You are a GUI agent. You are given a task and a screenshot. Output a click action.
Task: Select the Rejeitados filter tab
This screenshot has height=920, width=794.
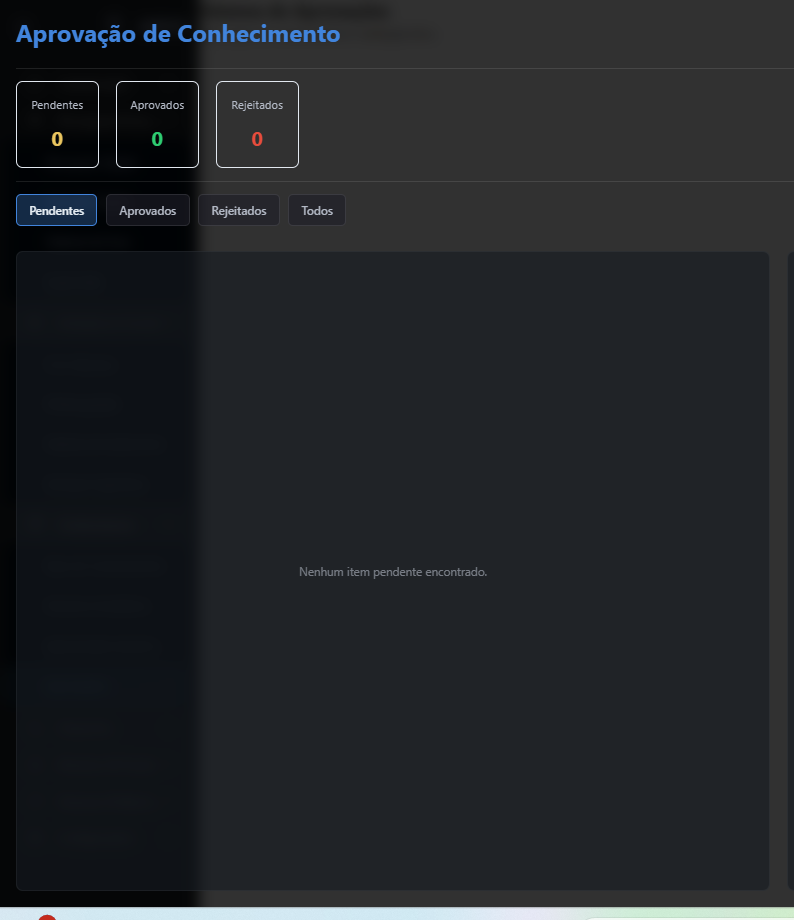pyautogui.click(x=238, y=211)
